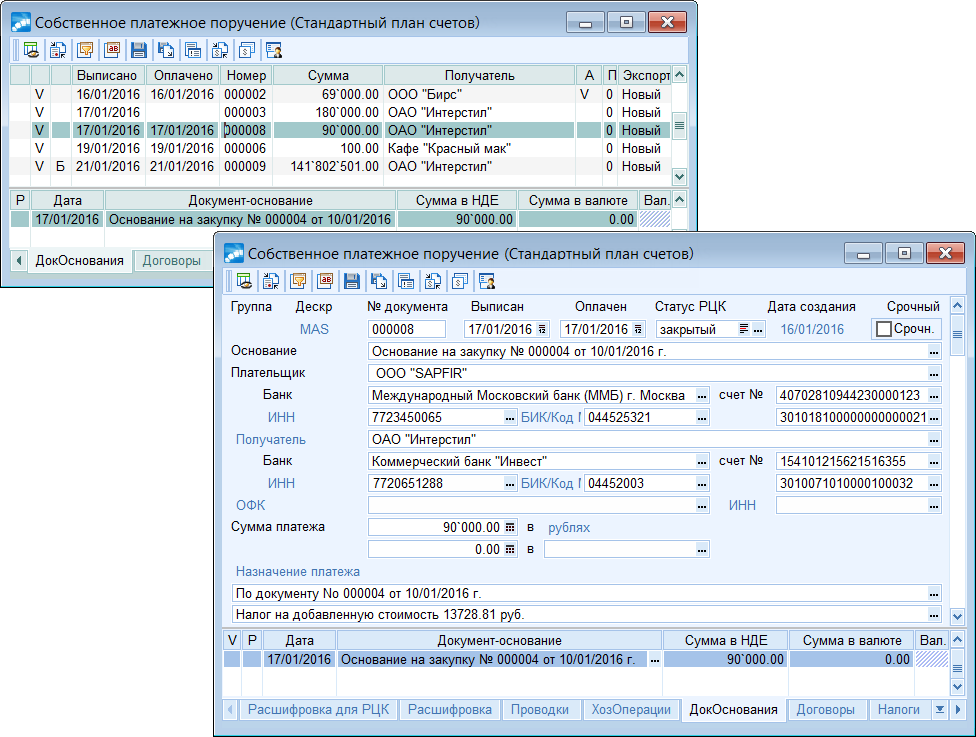This screenshot has width=976, height=737.
Task: Expand the tab overflow list next to Налоги
Action: tap(940, 710)
